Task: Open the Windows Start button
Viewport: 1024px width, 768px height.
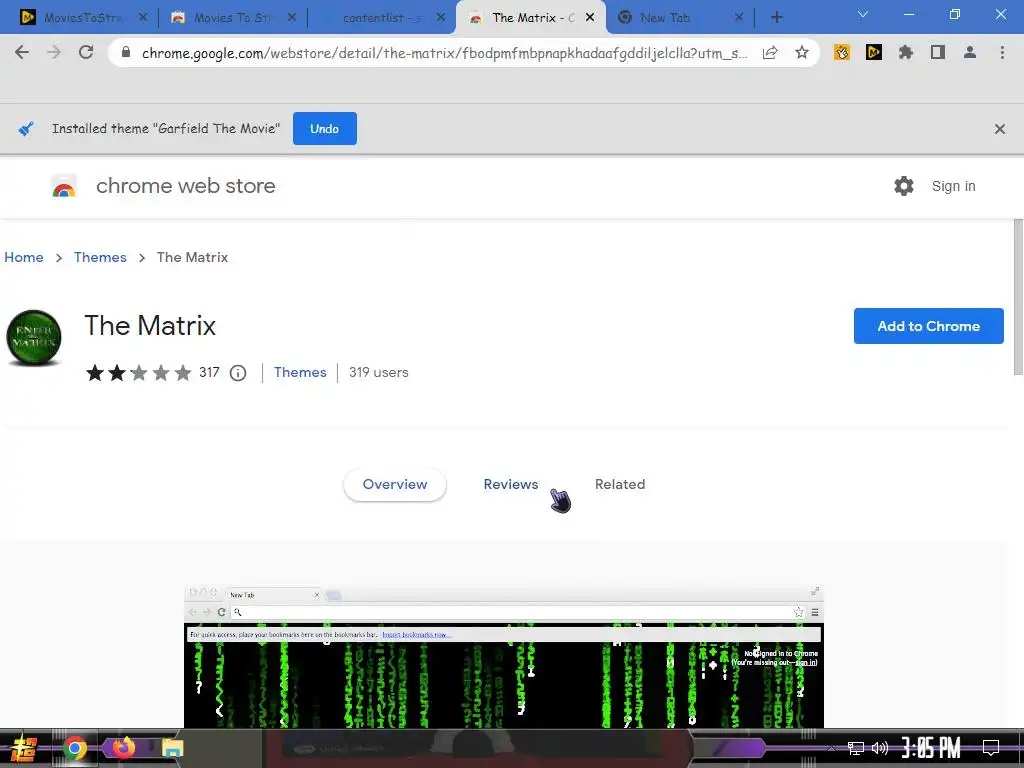Action: click(x=24, y=748)
